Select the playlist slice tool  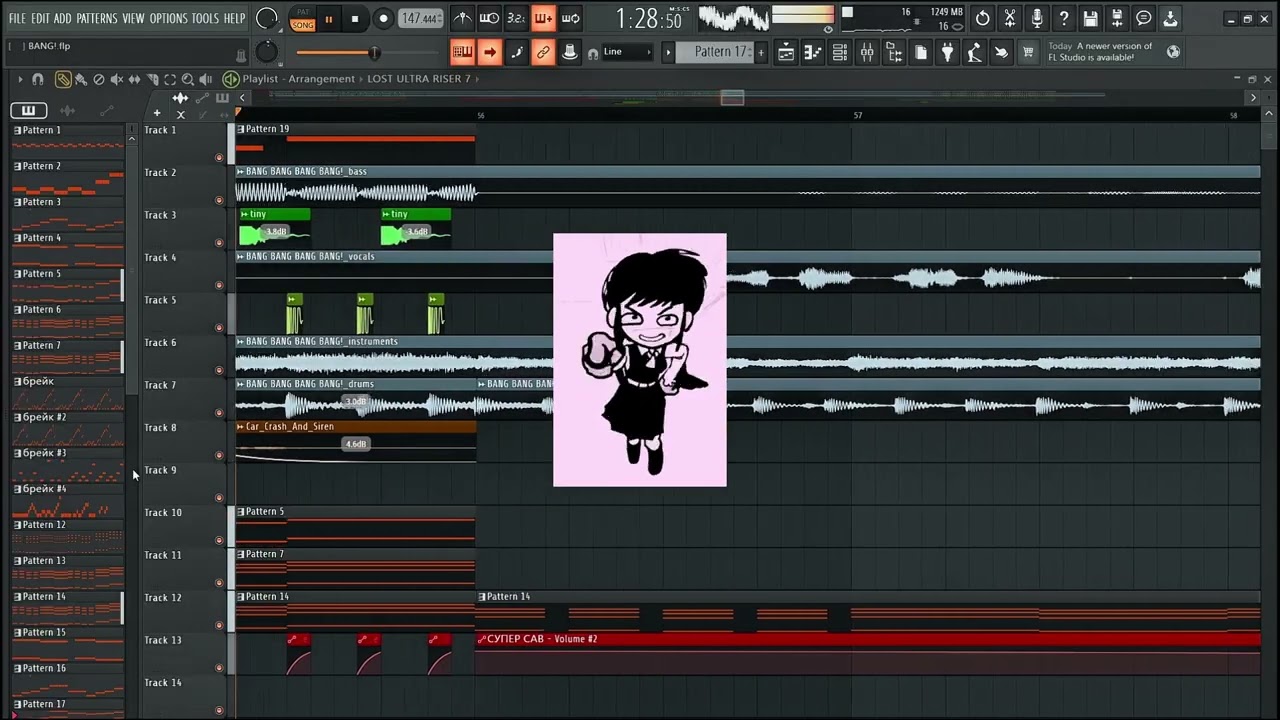click(152, 79)
